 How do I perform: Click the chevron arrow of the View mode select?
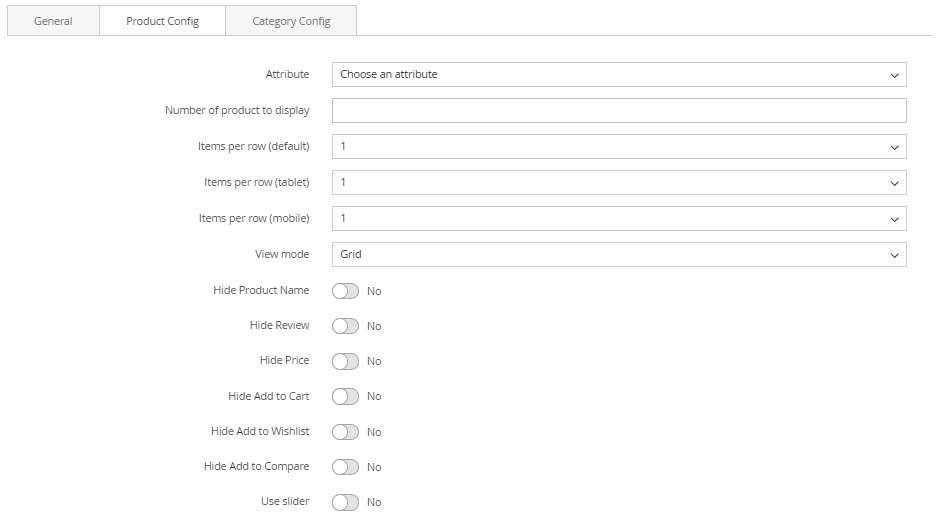click(894, 255)
